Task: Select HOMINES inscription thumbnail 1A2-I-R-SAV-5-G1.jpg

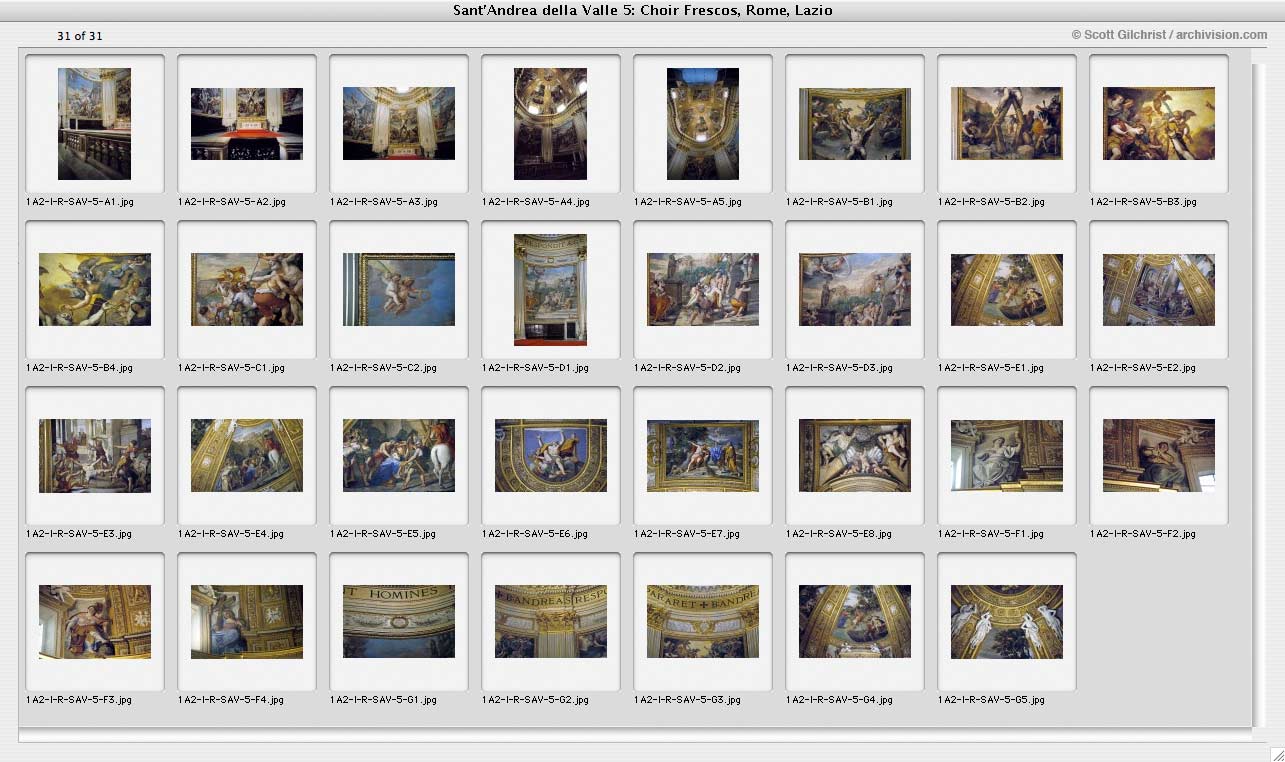Action: click(399, 622)
